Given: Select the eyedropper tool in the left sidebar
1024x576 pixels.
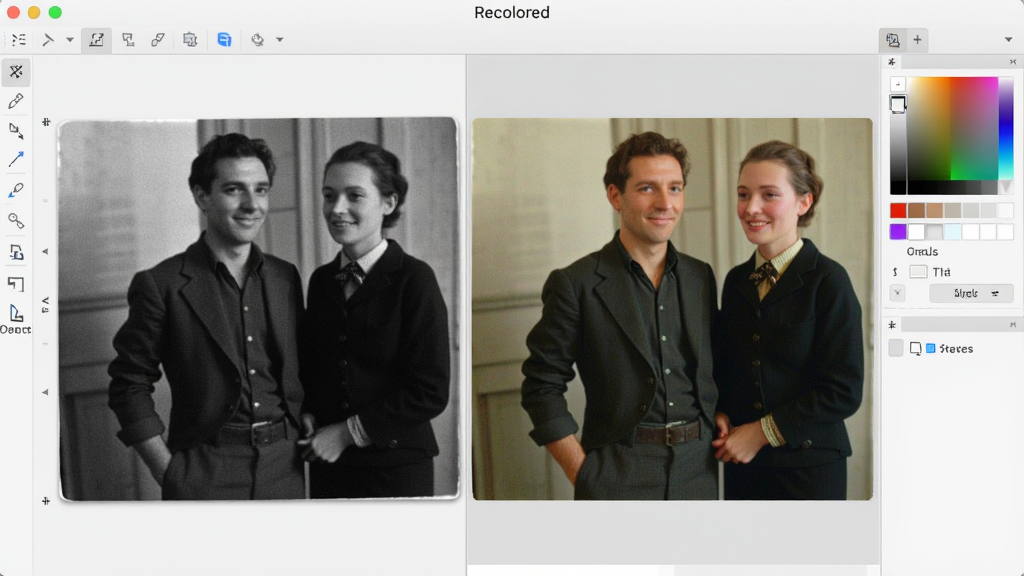Looking at the screenshot, I should (x=16, y=101).
